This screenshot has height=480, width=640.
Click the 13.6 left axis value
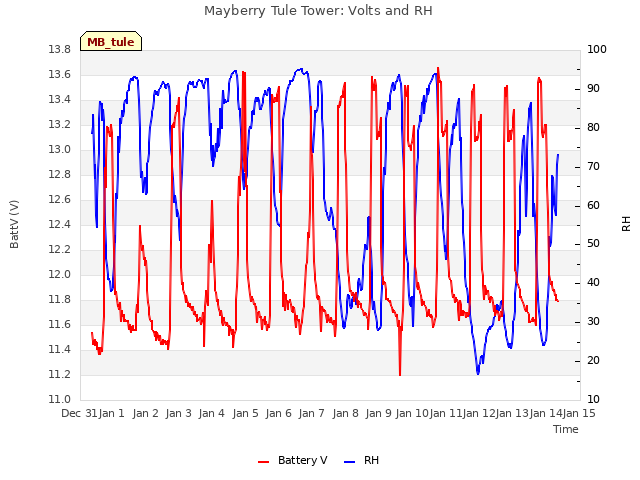59,75
